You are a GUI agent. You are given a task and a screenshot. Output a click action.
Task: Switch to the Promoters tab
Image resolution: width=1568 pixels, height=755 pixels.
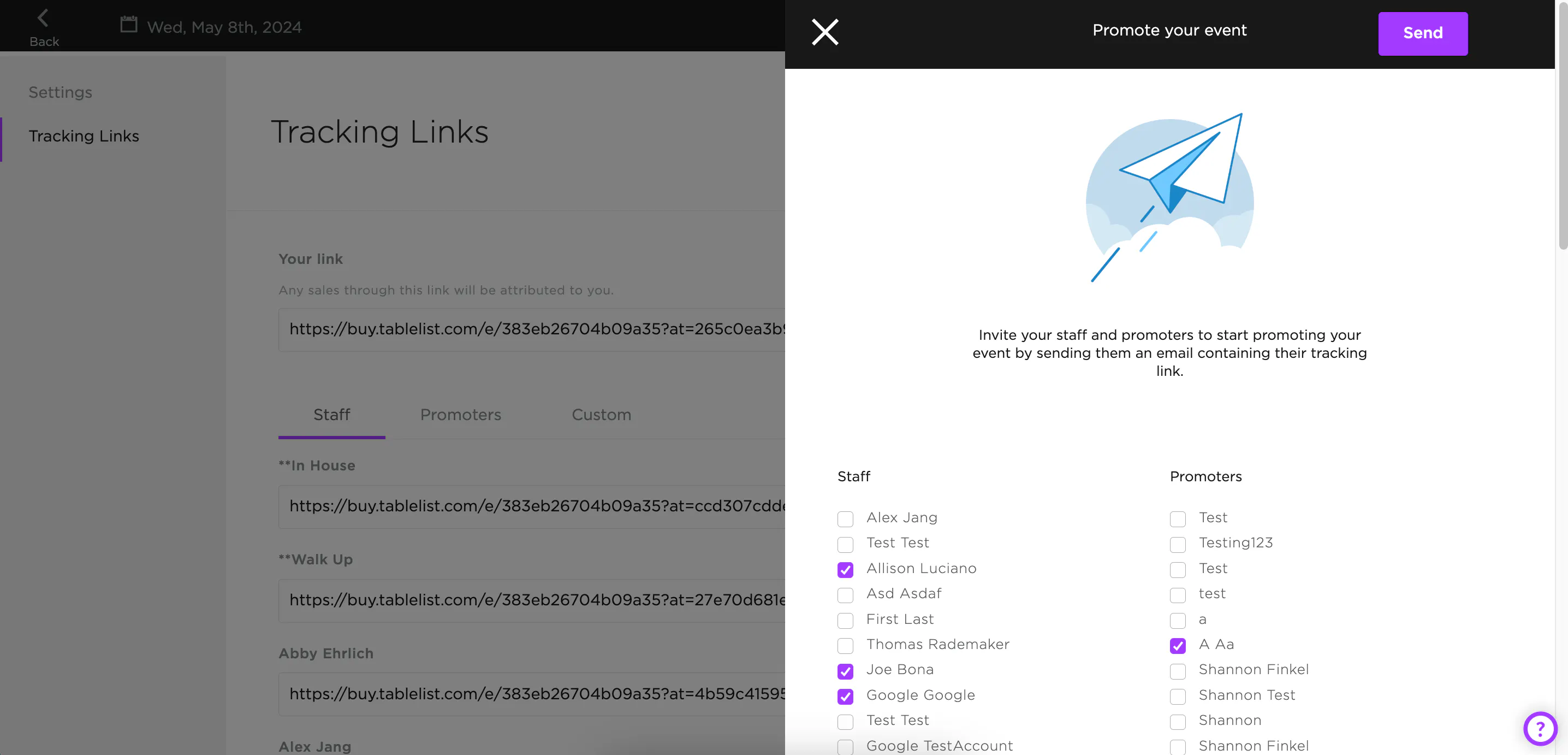tap(460, 415)
